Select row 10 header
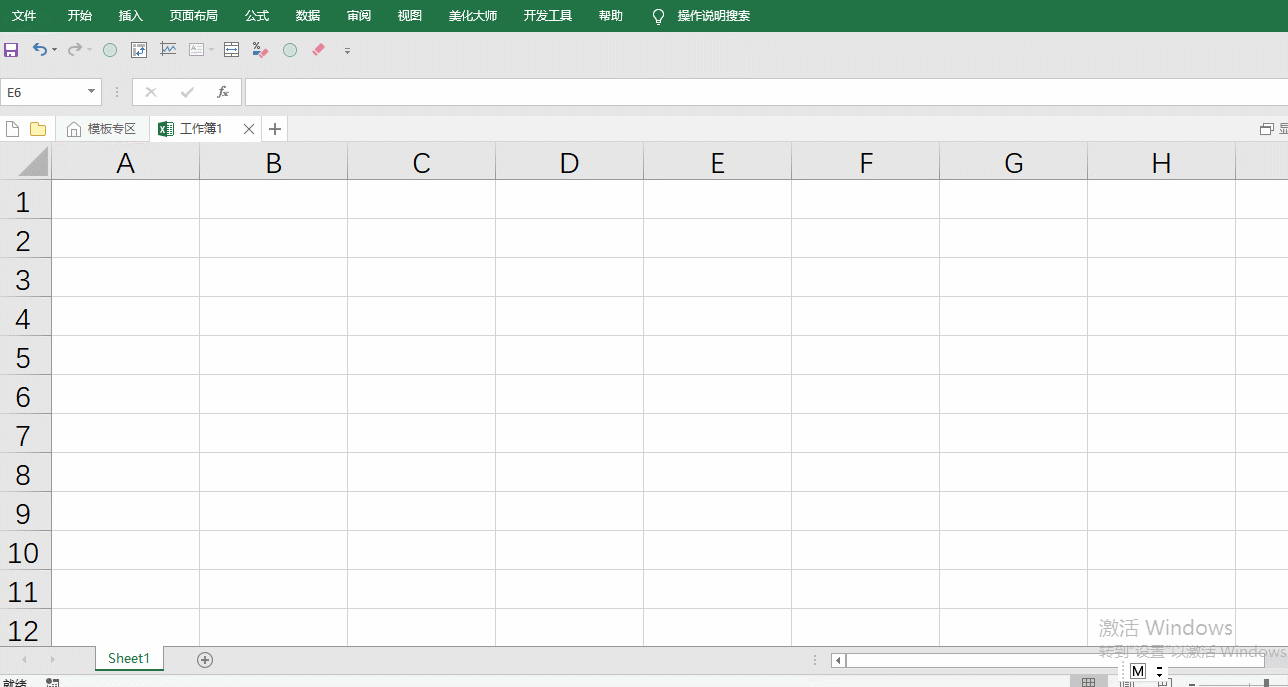Screen dimensions: 1288x687 pyautogui.click(x=25, y=551)
